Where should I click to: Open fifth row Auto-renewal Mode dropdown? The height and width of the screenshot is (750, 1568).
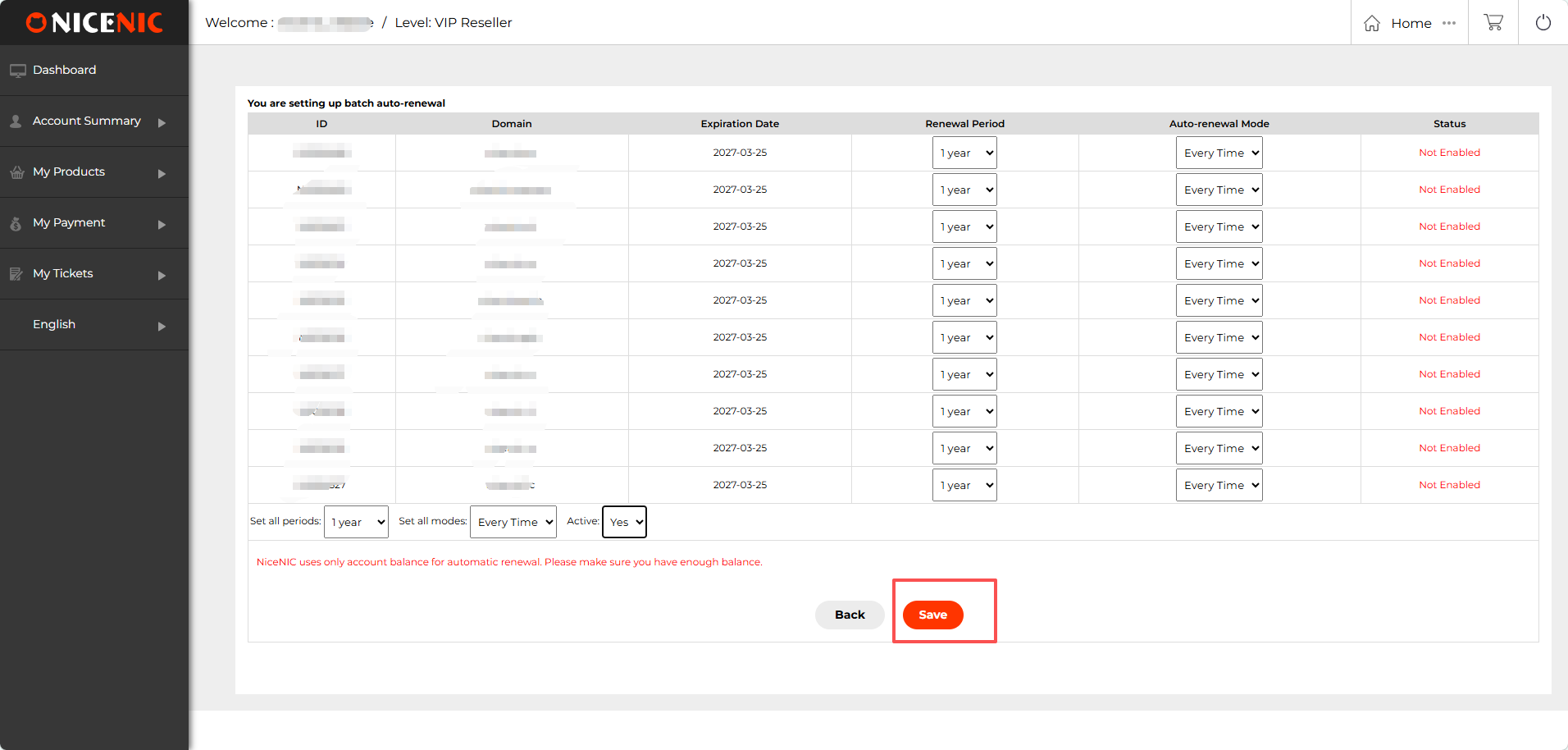[1219, 300]
